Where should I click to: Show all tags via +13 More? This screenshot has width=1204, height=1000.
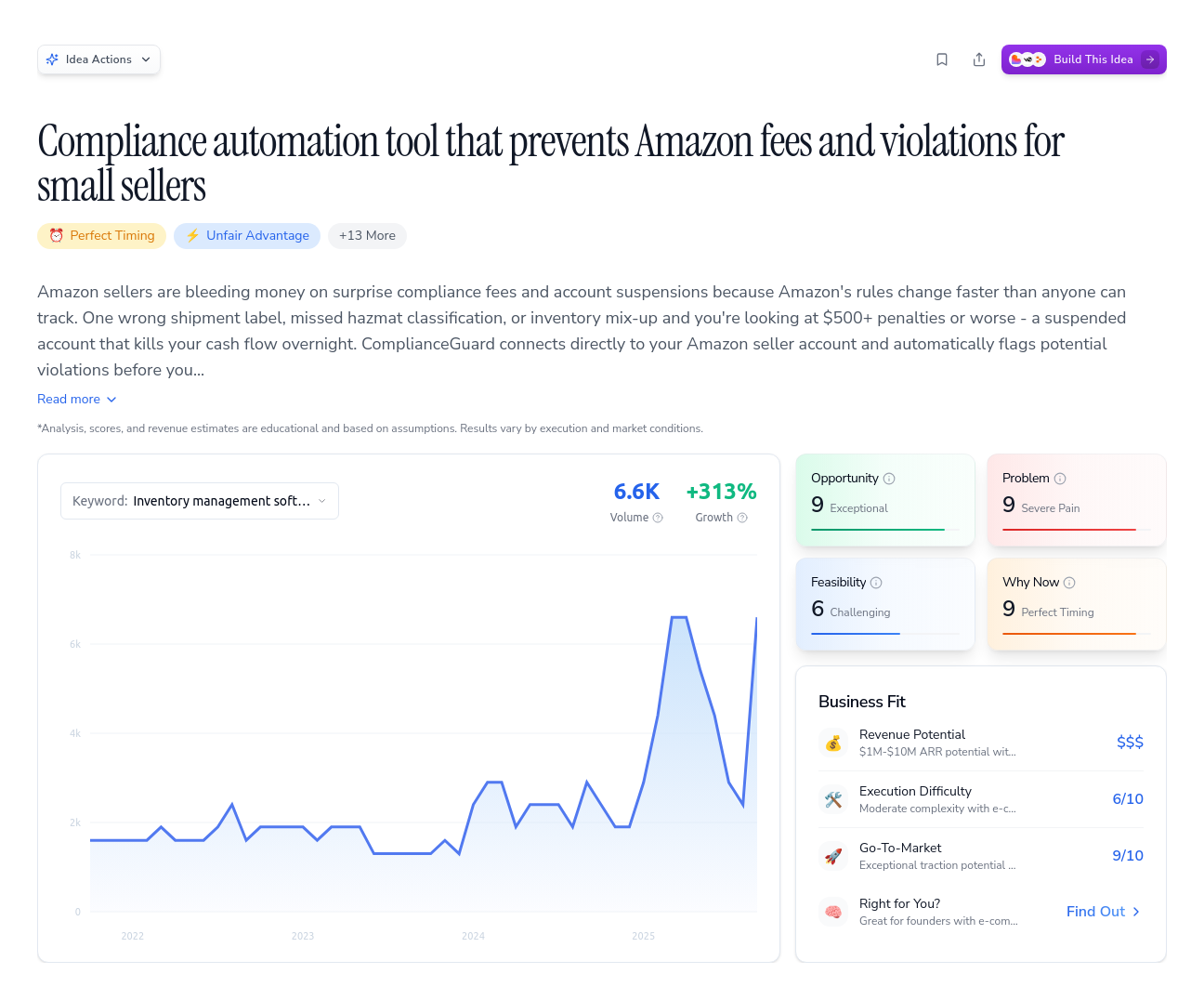click(x=367, y=235)
